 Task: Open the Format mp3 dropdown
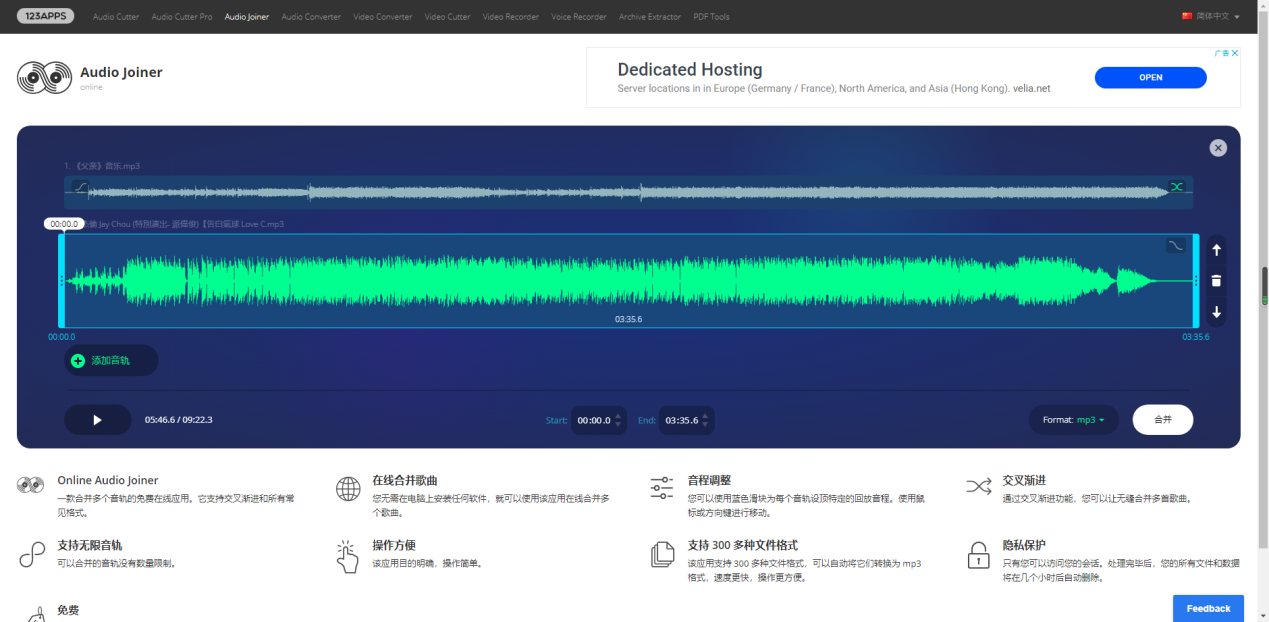[x=1073, y=420]
